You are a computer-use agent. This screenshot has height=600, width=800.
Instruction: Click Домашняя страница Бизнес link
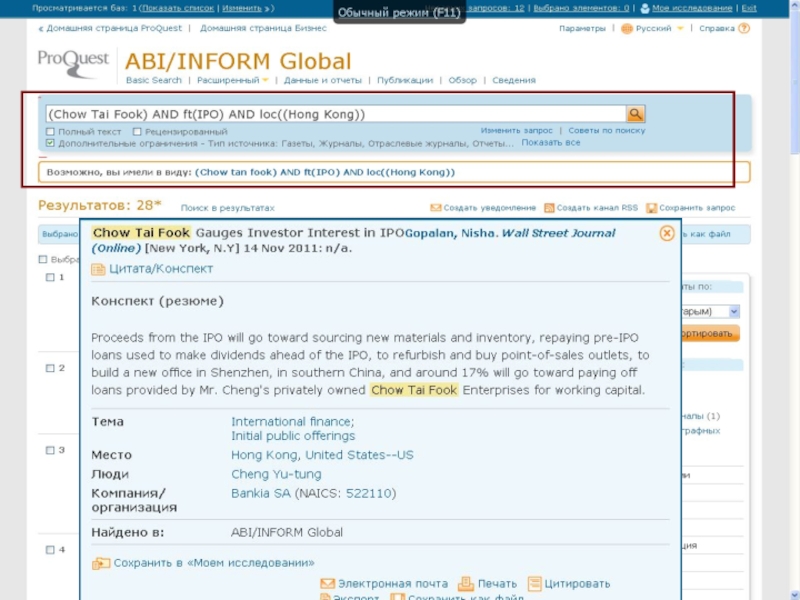[x=263, y=28]
